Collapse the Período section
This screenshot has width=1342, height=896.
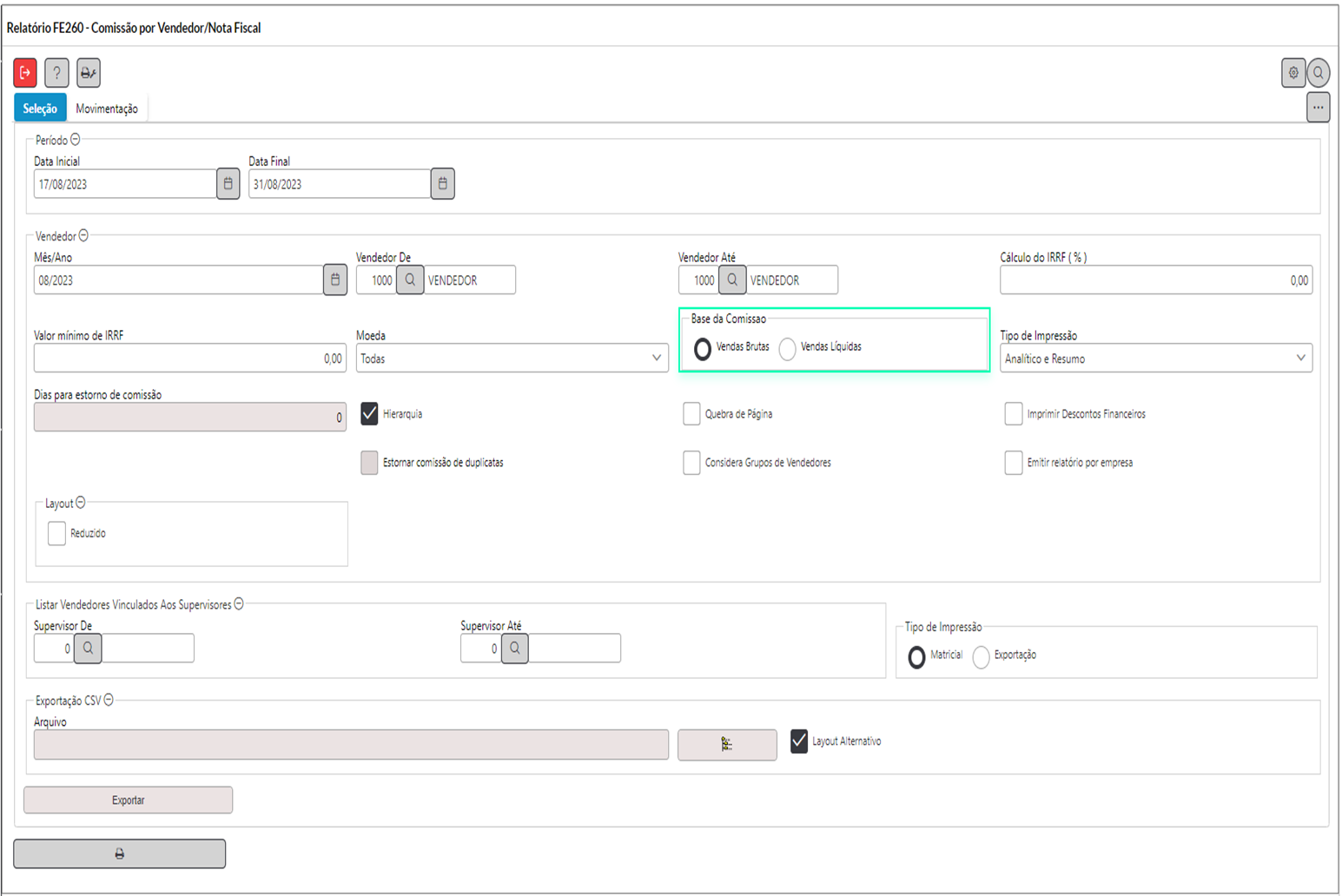[76, 140]
